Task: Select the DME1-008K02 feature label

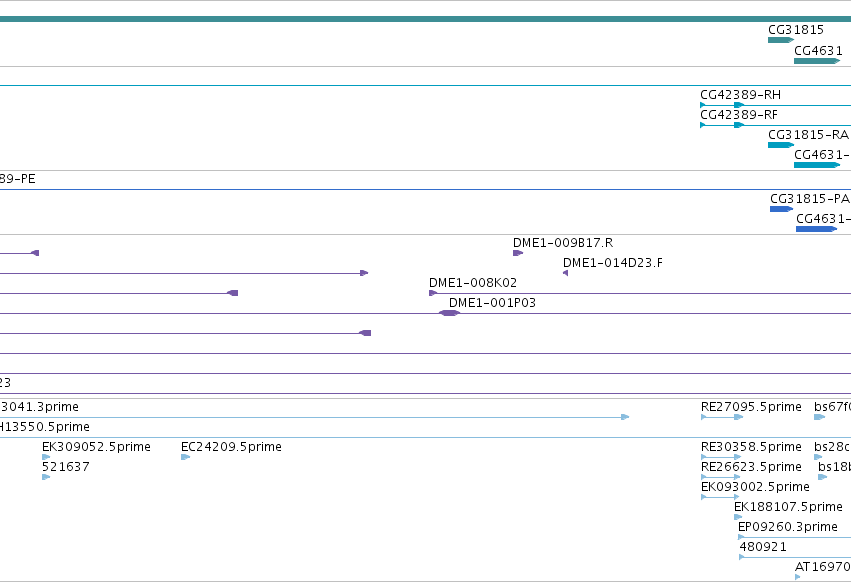Action: [x=473, y=283]
